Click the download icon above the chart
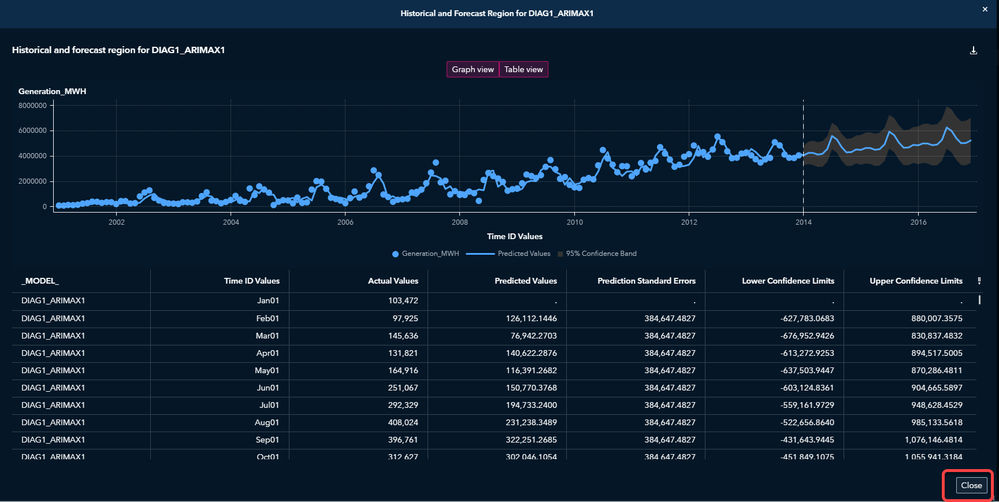Viewport: 999px width, 502px height. tap(973, 50)
